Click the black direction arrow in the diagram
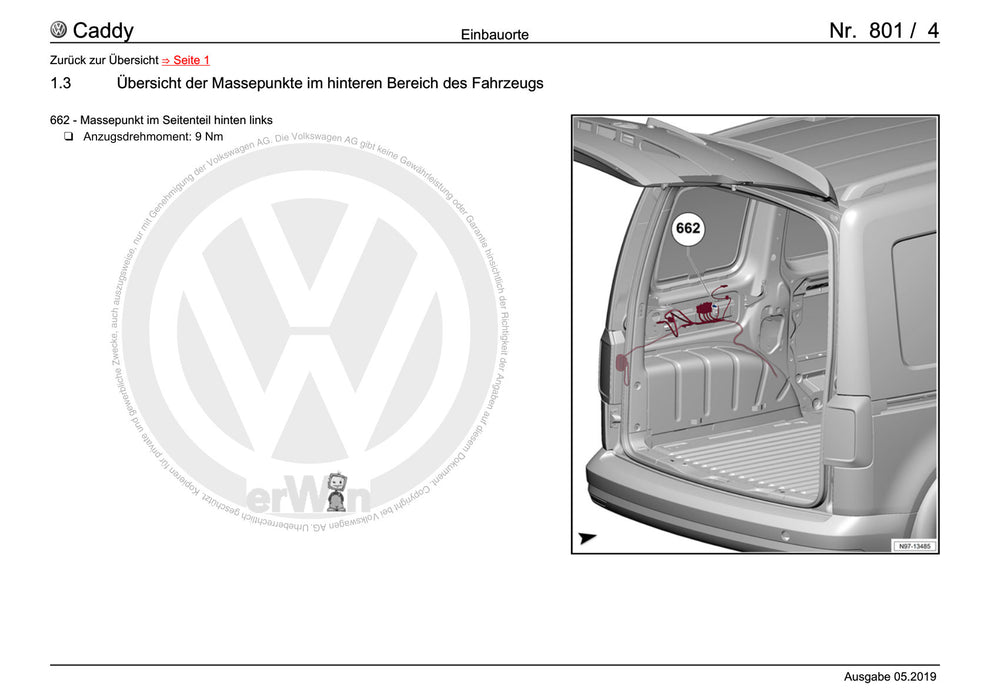This screenshot has height=700, width=990. [587, 538]
